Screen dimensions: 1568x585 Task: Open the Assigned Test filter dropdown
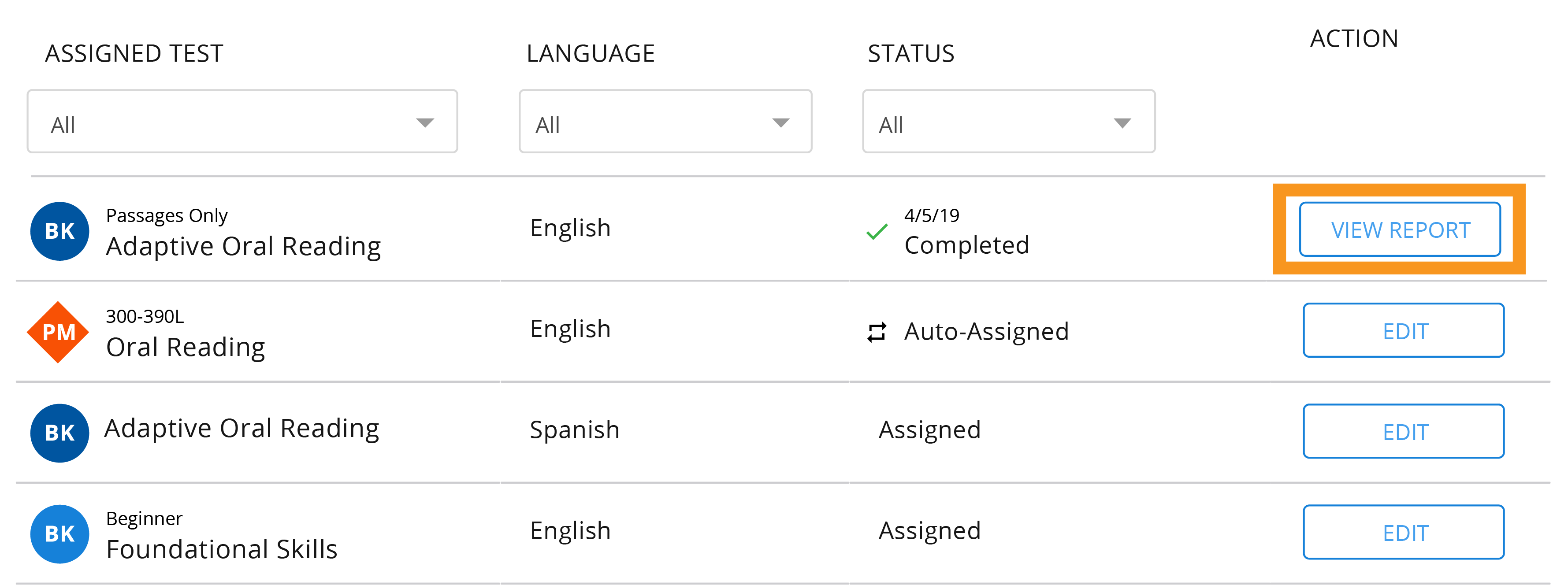pos(242,122)
